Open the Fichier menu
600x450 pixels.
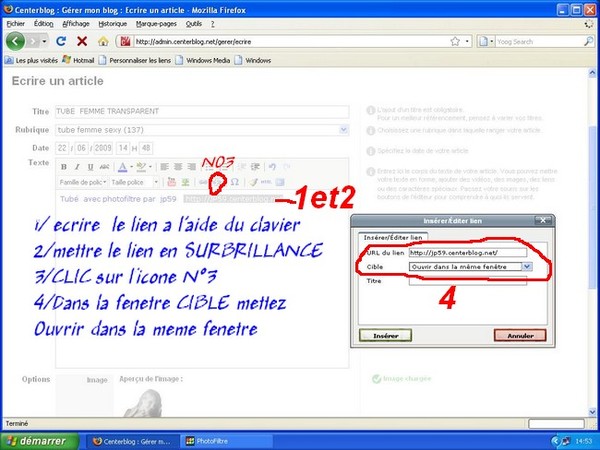pyautogui.click(x=16, y=24)
